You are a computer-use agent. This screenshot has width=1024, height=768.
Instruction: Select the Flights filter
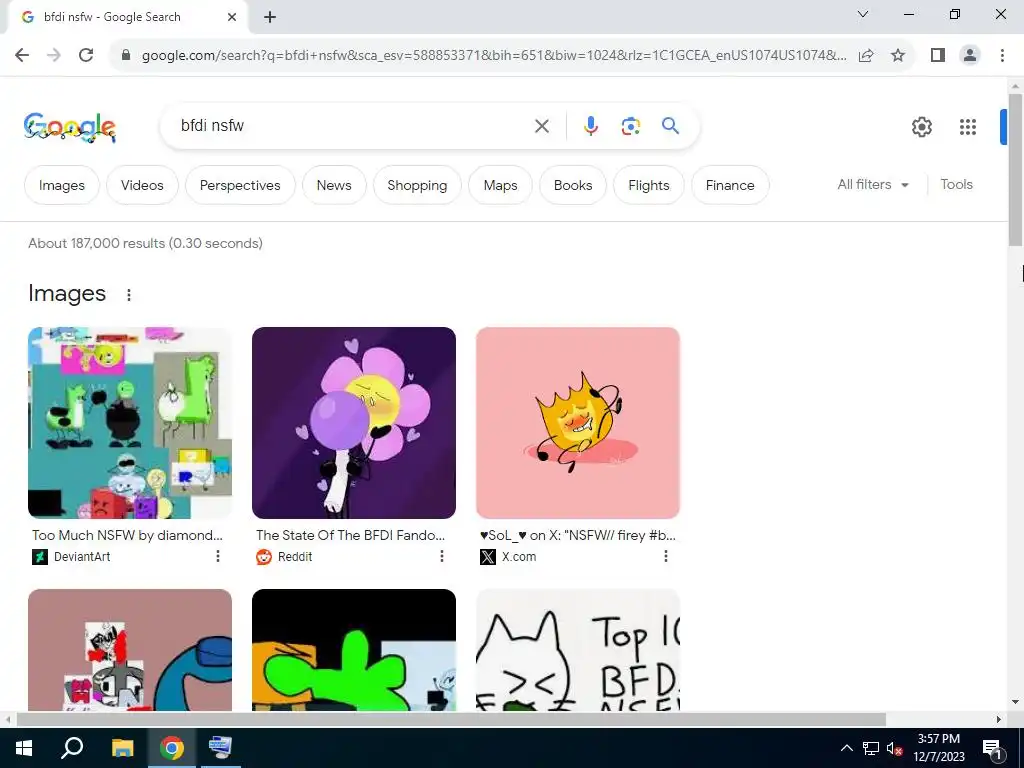click(648, 185)
